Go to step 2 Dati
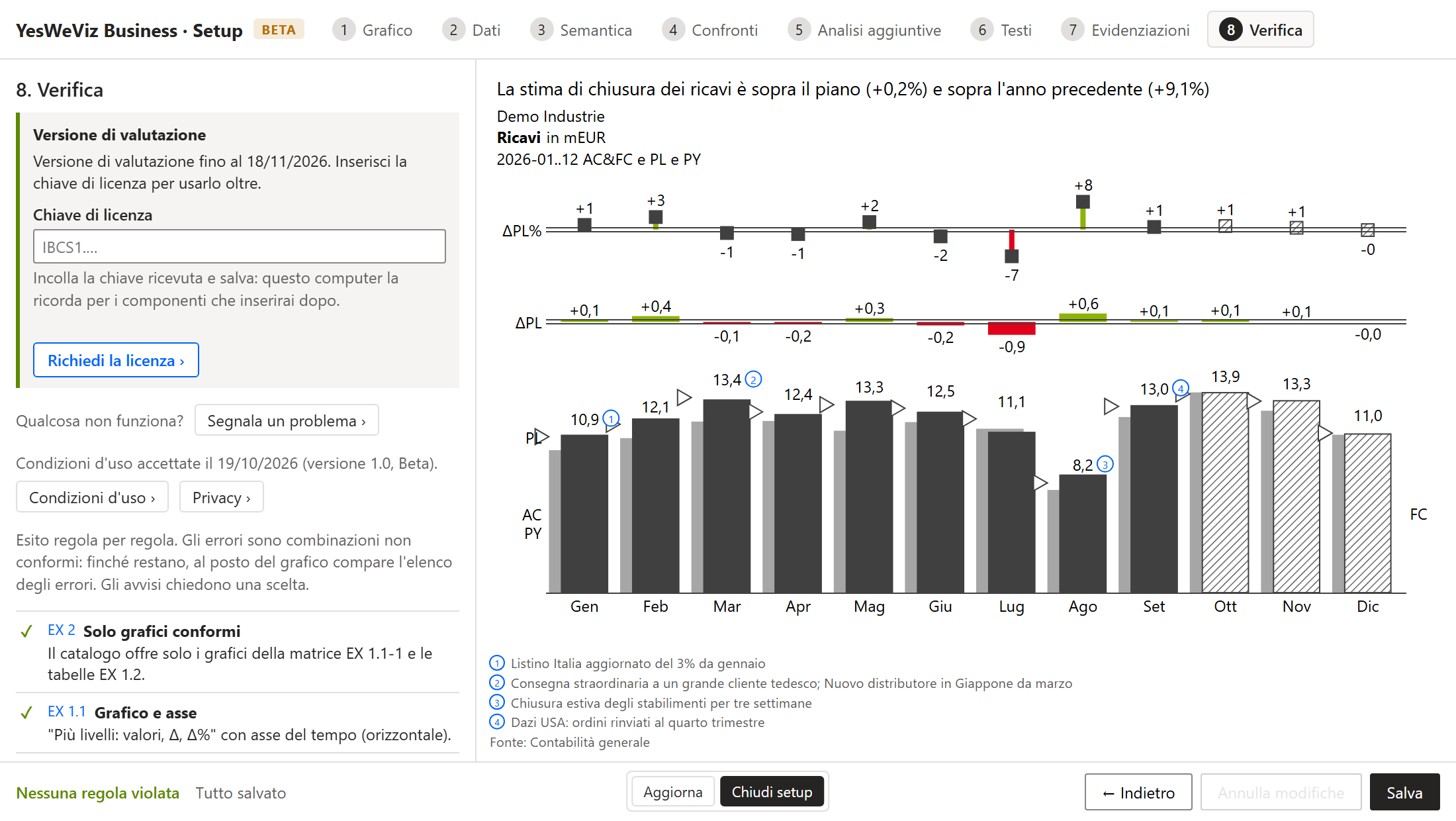 (472, 30)
